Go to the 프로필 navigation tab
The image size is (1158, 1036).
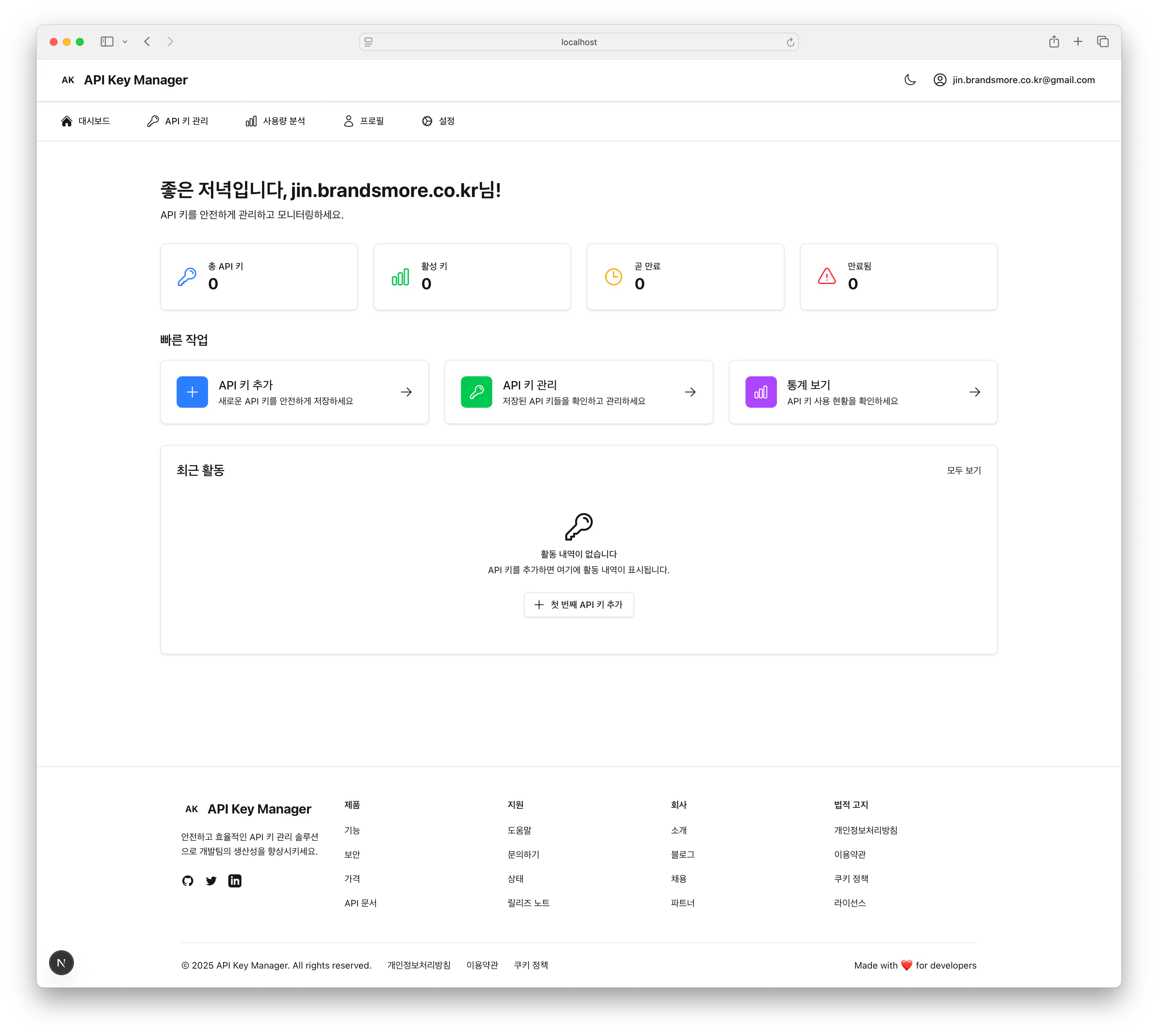coord(364,121)
